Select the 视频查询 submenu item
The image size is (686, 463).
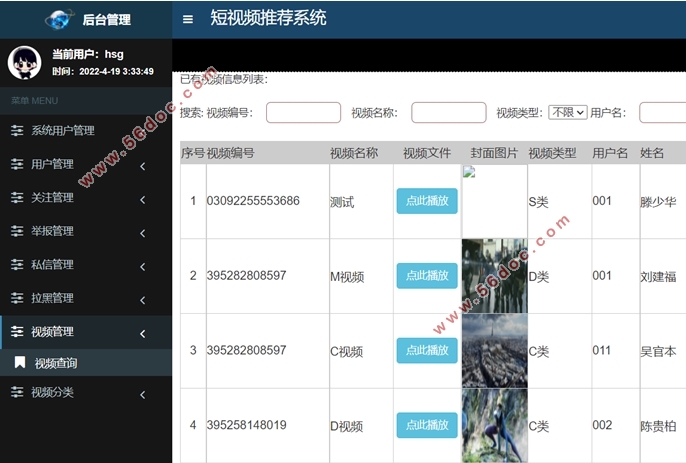[x=56, y=363]
